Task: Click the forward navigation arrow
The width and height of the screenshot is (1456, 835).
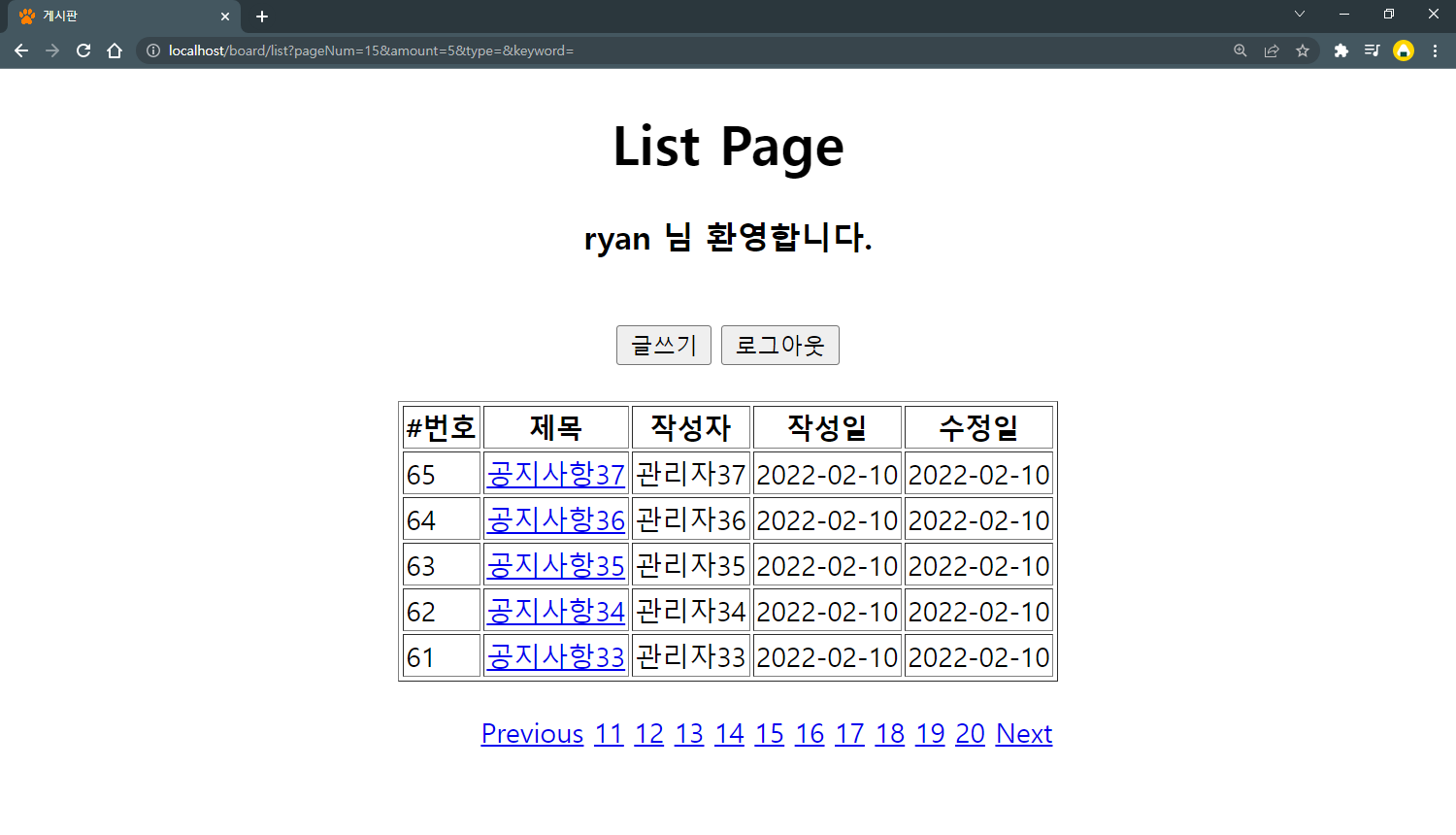Action: click(52, 50)
